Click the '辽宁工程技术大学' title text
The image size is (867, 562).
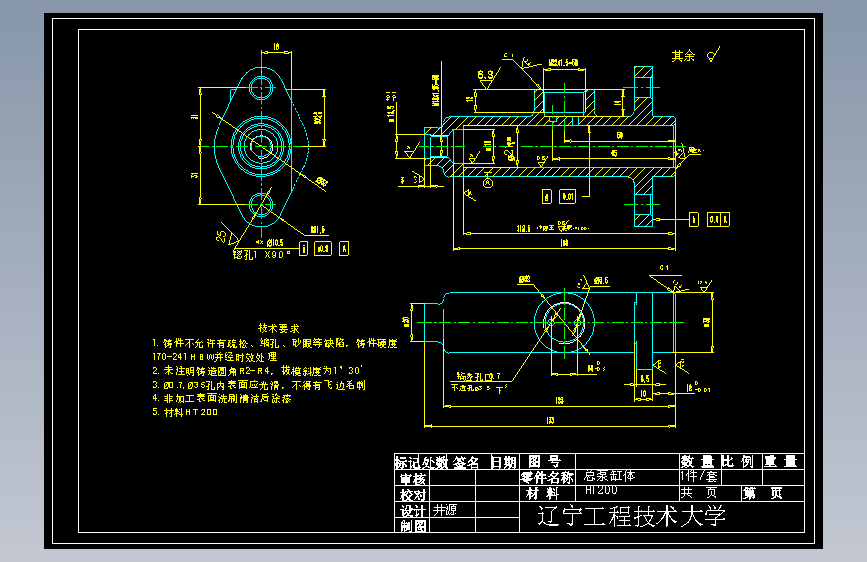631,516
